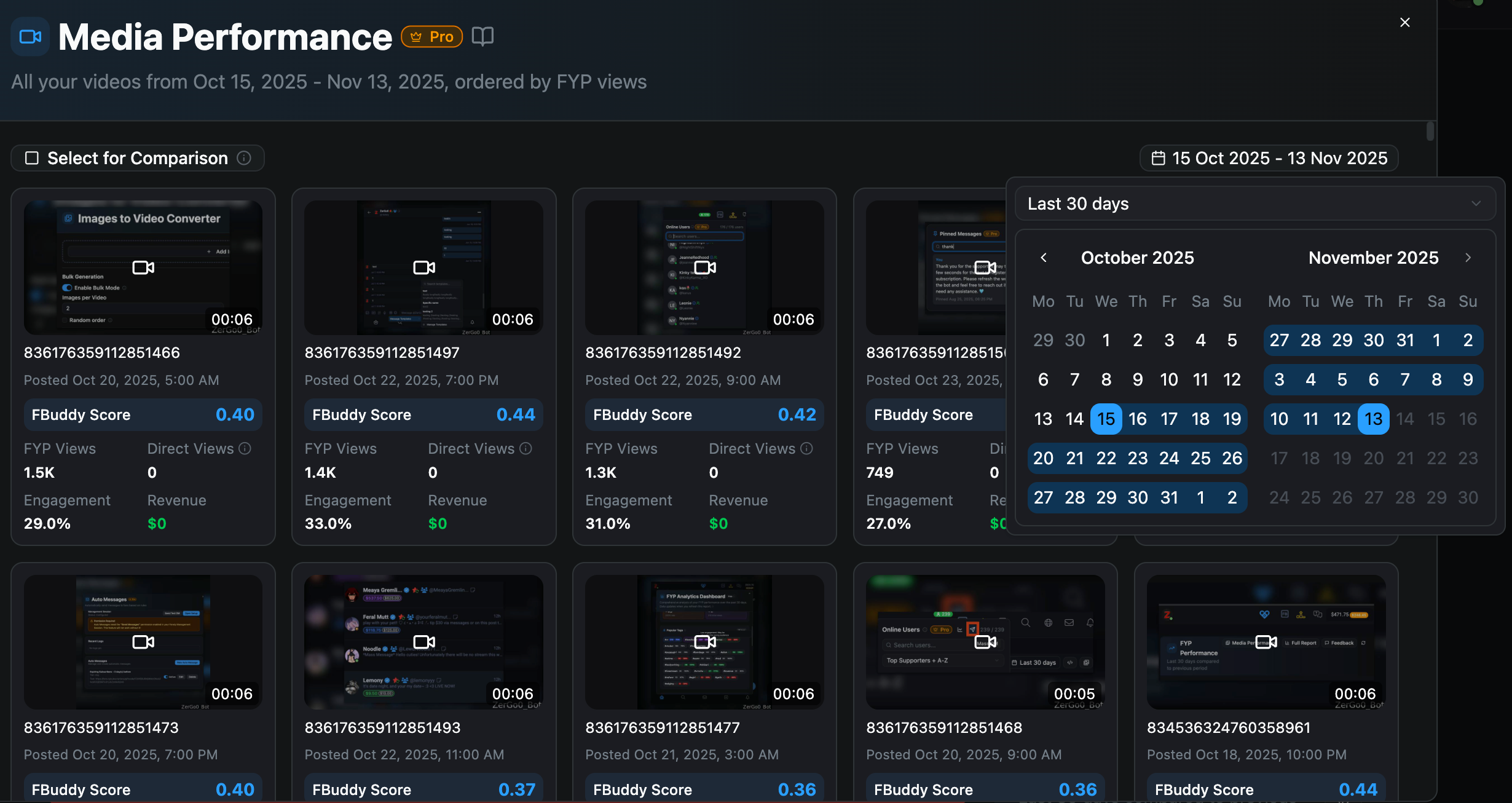The width and height of the screenshot is (1512, 803).
Task: Go to next month with right chevron
Action: 1468,258
